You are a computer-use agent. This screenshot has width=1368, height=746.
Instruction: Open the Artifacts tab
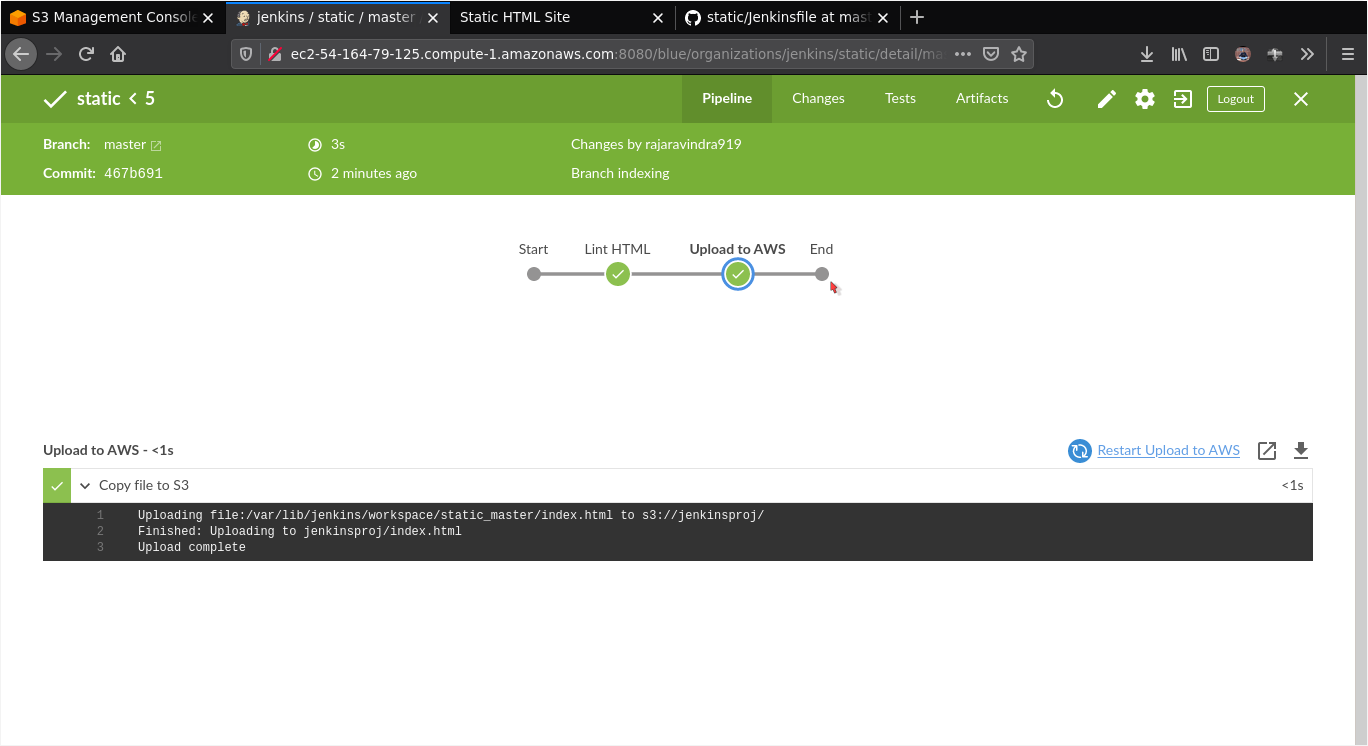pyautogui.click(x=982, y=99)
